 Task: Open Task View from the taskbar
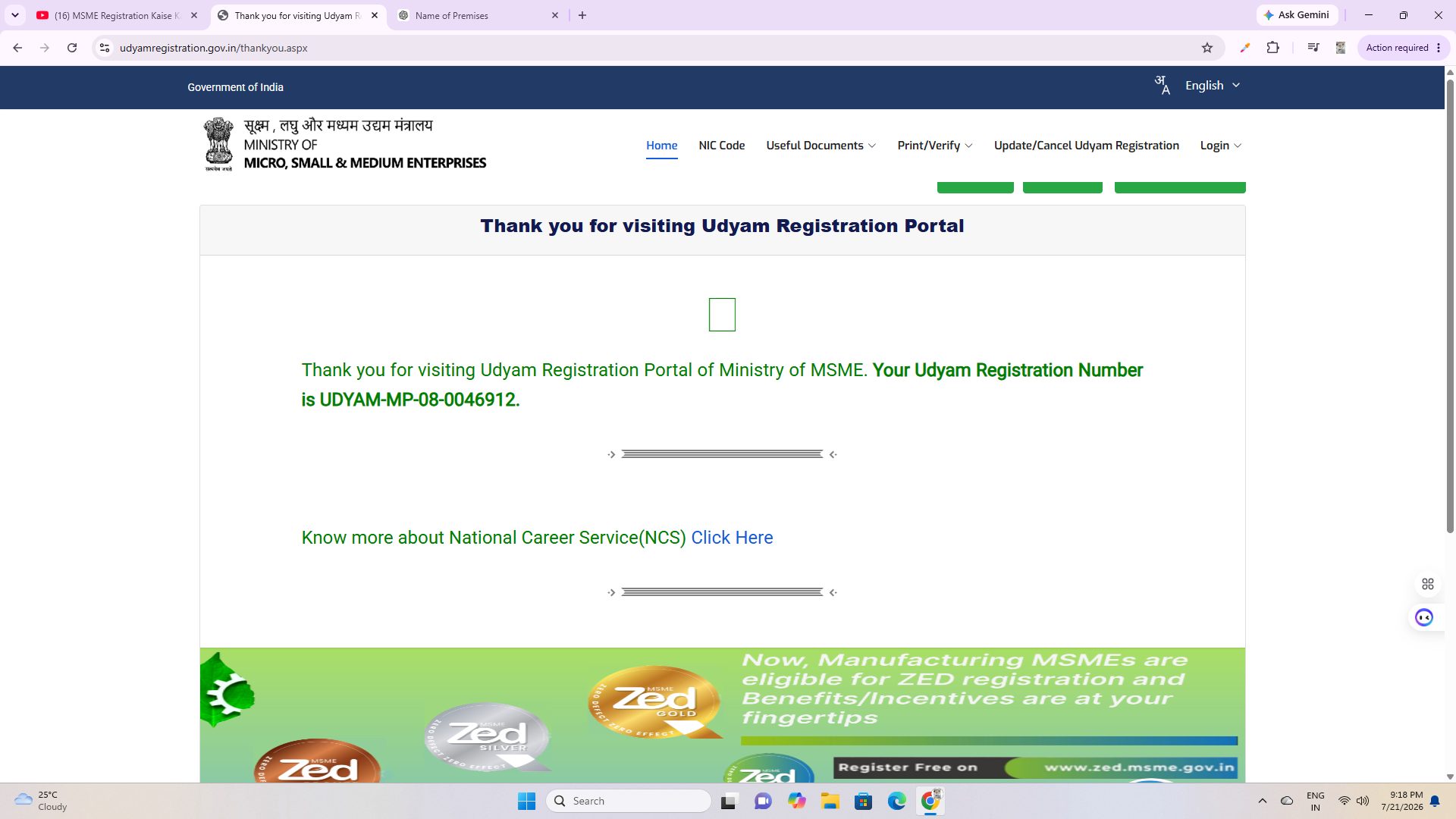tap(729, 801)
